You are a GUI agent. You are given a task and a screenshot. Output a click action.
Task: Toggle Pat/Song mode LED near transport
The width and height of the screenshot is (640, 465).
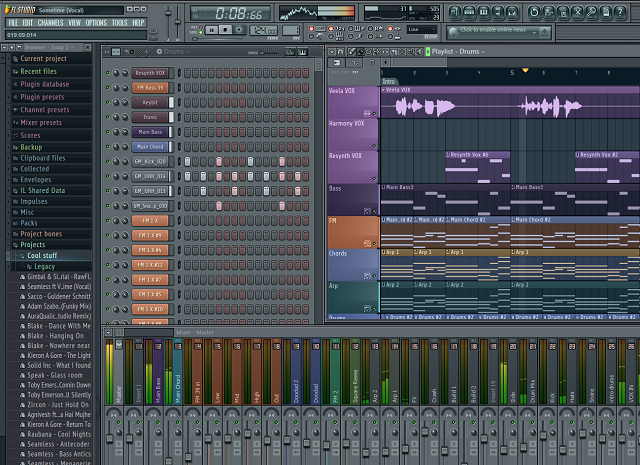[201, 30]
